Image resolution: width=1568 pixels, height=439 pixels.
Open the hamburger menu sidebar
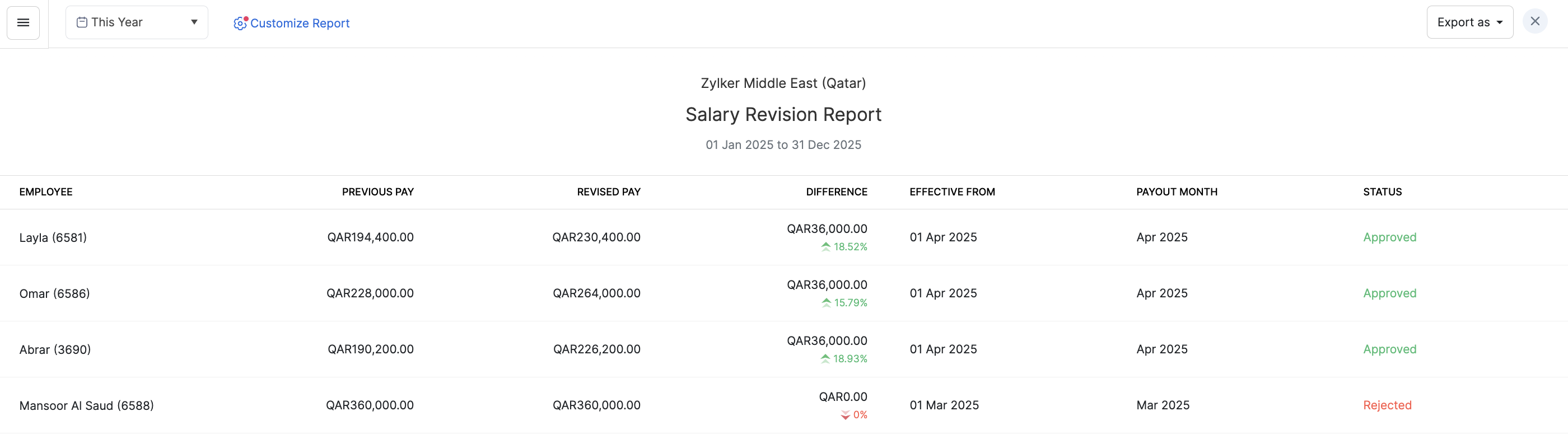[x=23, y=22]
